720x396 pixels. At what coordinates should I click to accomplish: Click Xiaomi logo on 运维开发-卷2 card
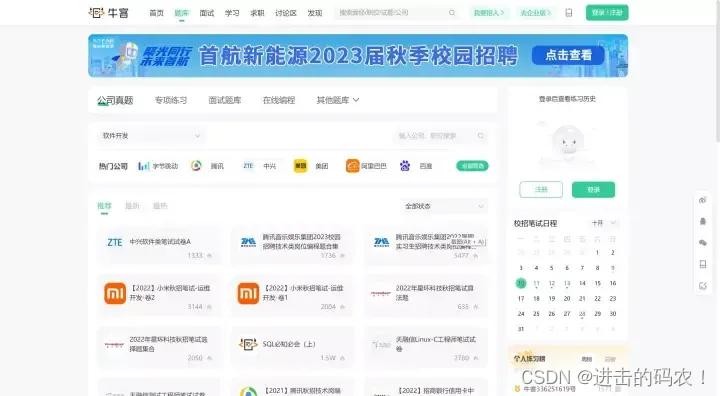115,293
